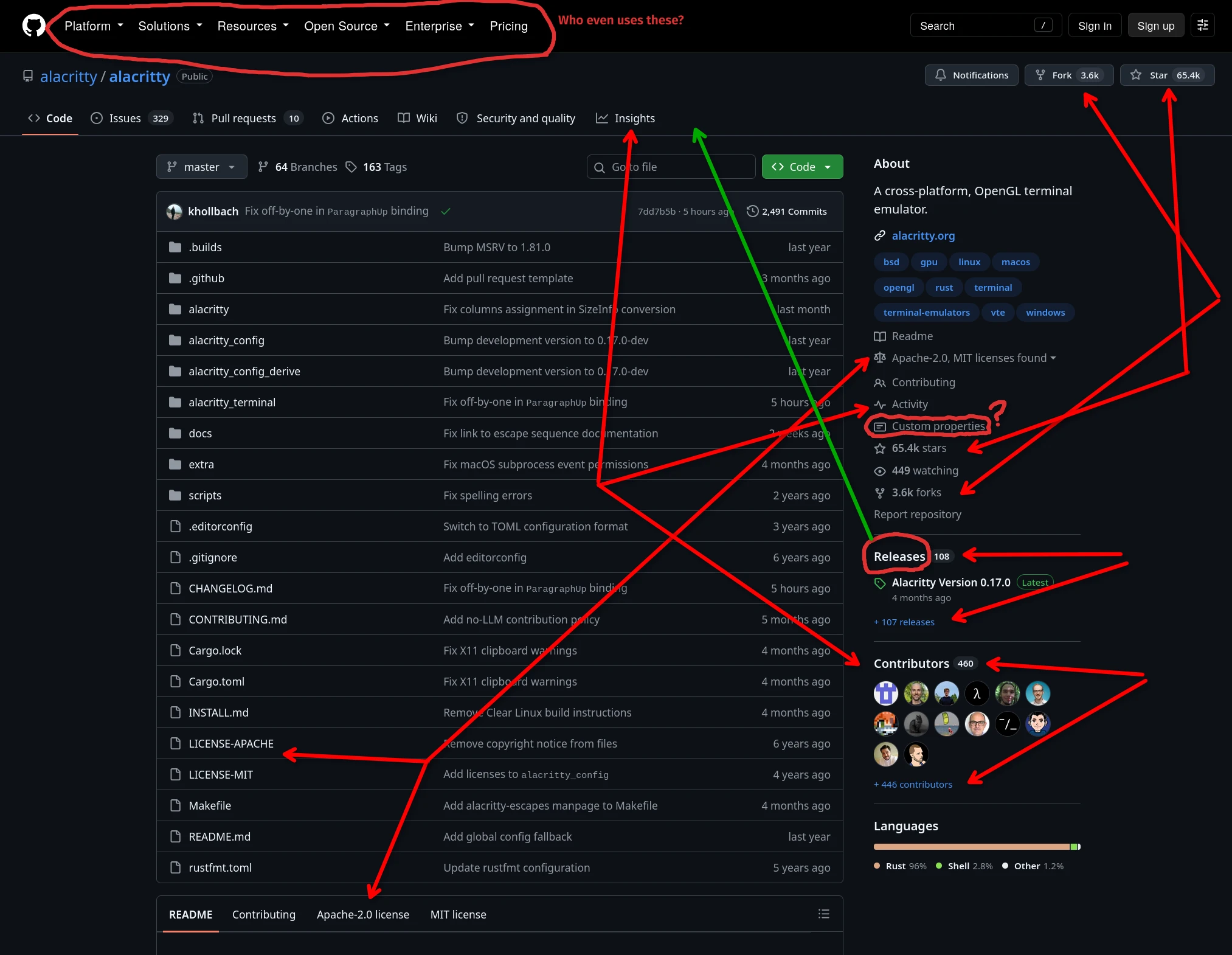
Task: Open the alacritty.org website link
Action: pyautogui.click(x=923, y=235)
